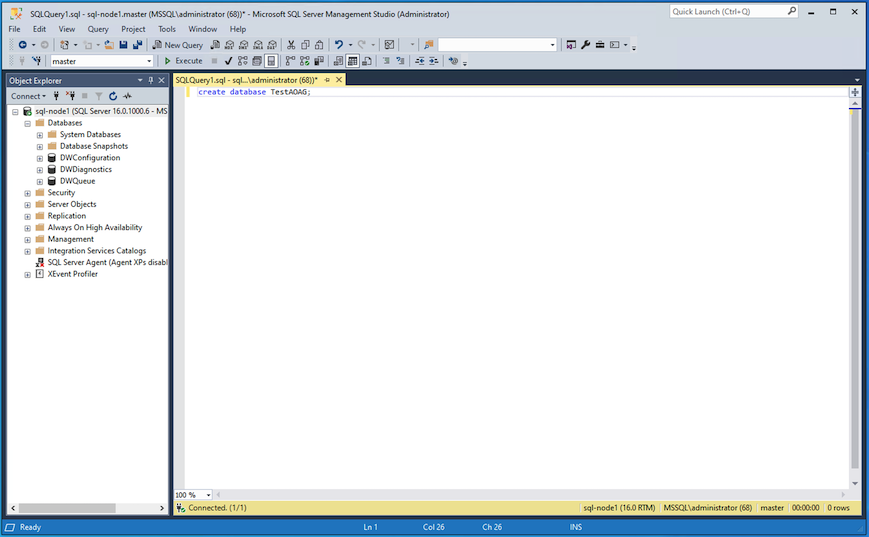Click the Undo arrow icon
Viewport: 869px width, 537px height.
click(339, 45)
